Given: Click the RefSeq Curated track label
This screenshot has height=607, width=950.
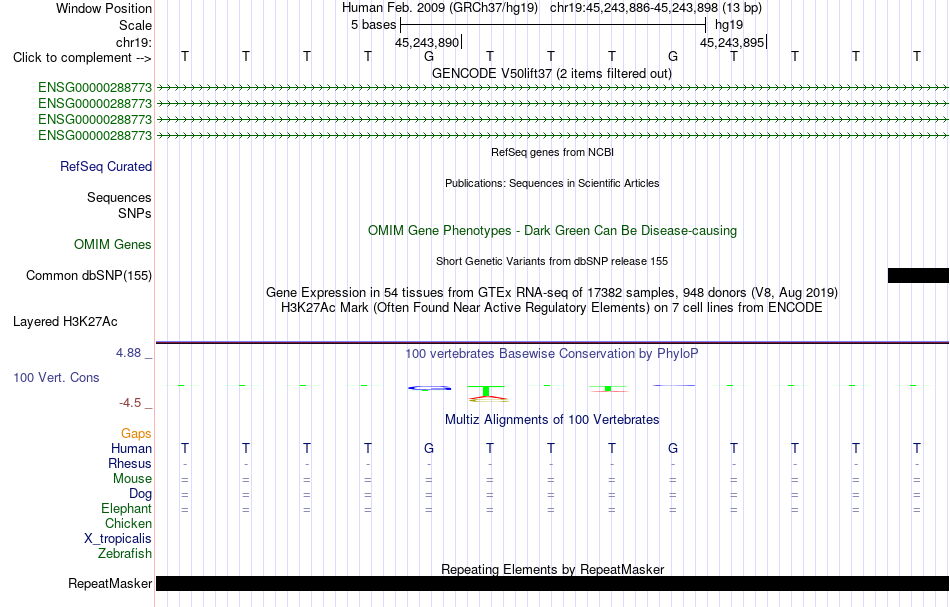Looking at the screenshot, I should coord(106,167).
